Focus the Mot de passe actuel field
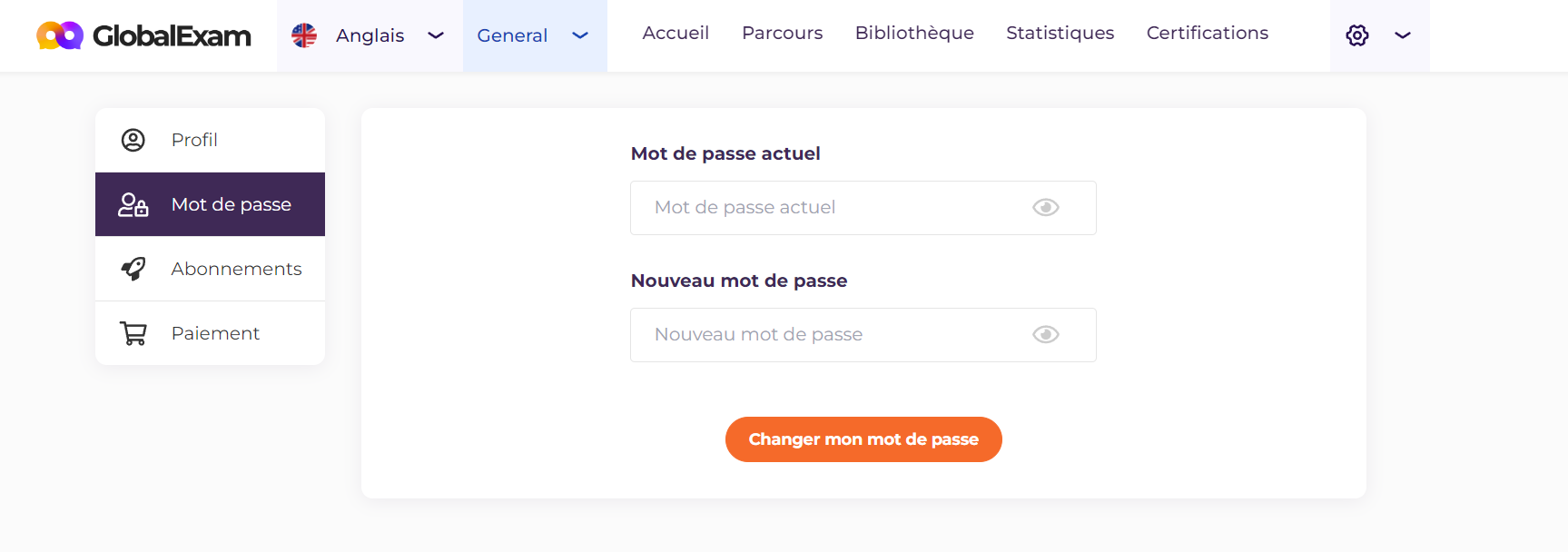1568x552 pixels. click(x=863, y=208)
